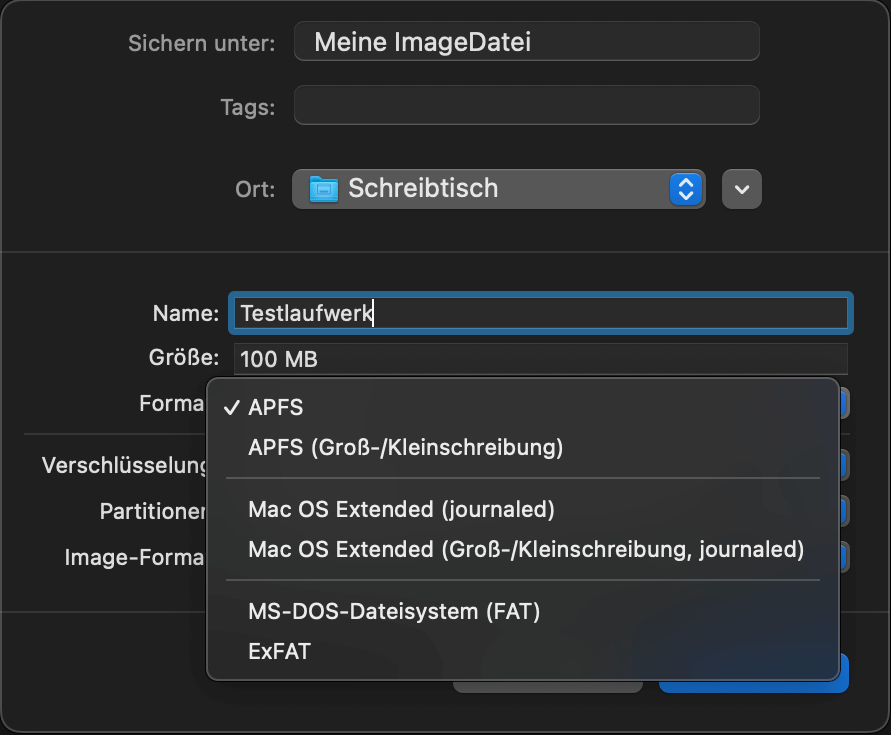Open the Ort location popup Schreibtisch
Image resolution: width=891 pixels, height=735 pixels.
498,189
